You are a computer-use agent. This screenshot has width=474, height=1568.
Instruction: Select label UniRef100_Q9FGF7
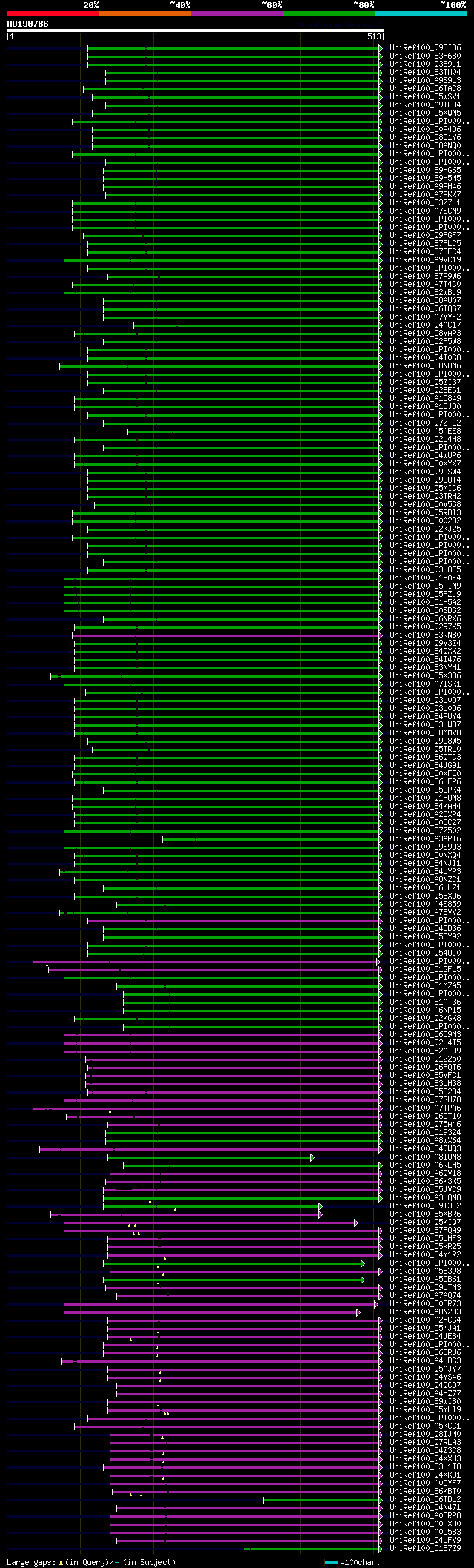pos(425,235)
